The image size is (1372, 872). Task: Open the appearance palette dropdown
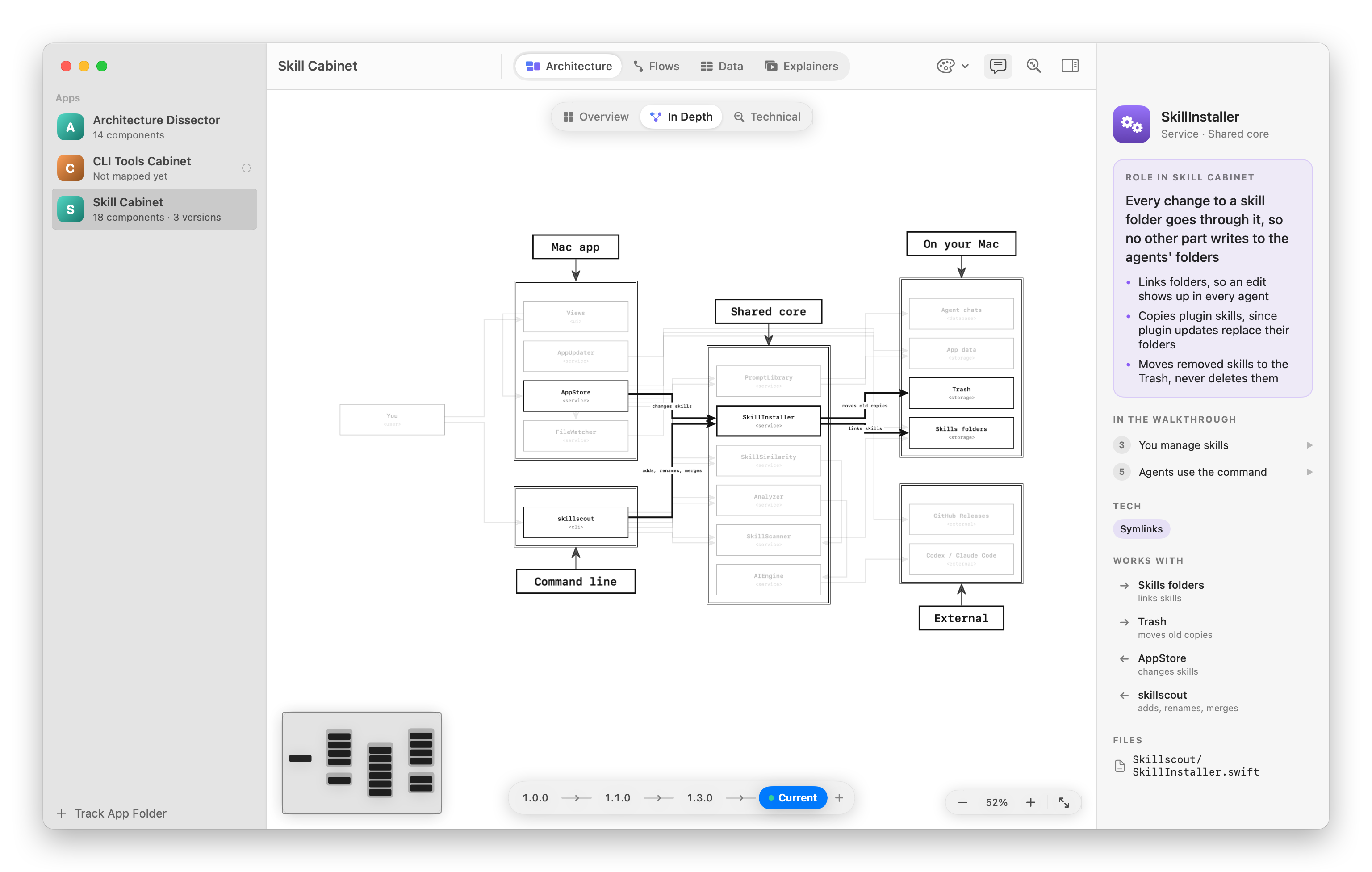953,66
